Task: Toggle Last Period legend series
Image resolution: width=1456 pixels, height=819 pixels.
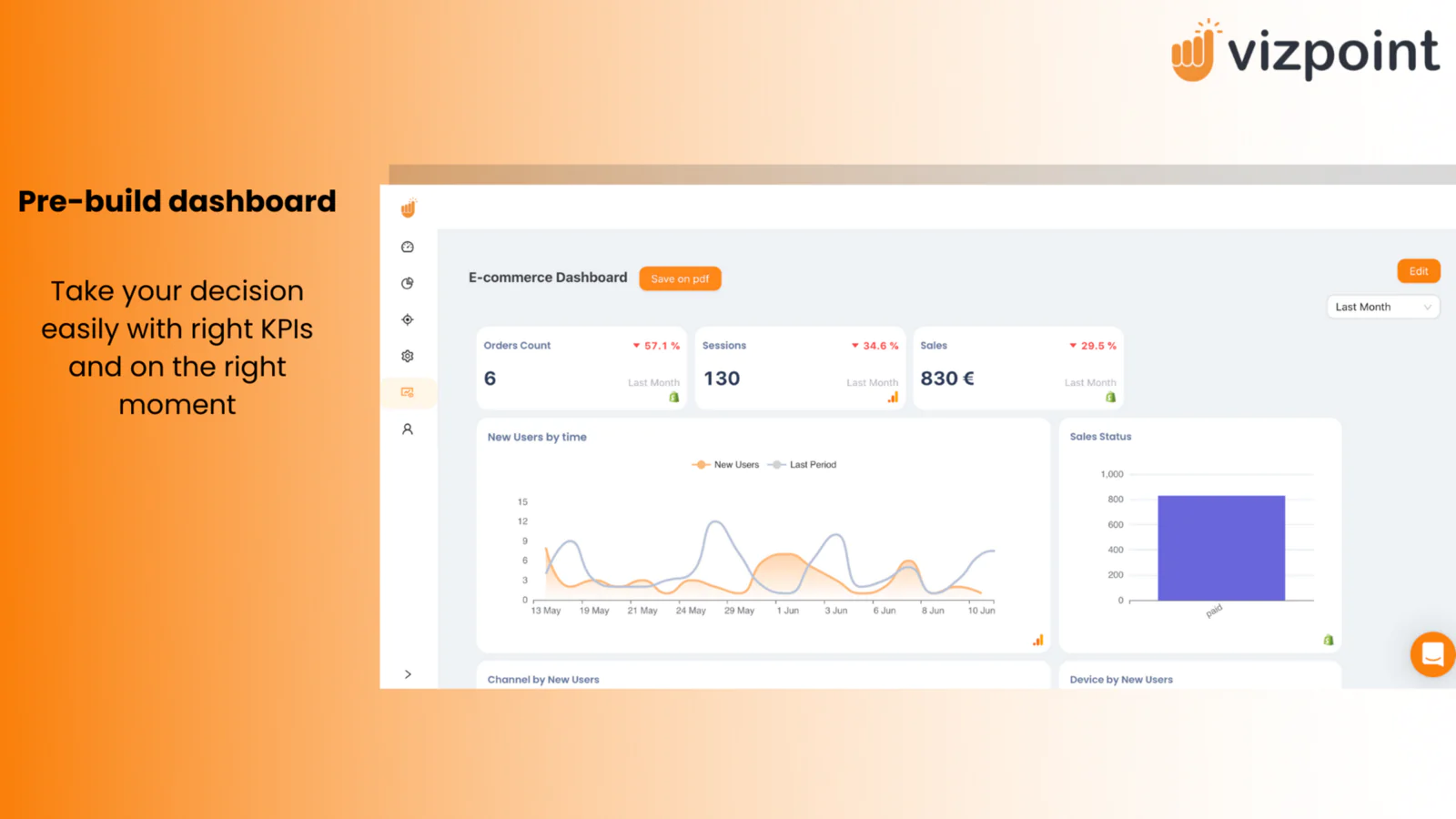Action: point(802,464)
